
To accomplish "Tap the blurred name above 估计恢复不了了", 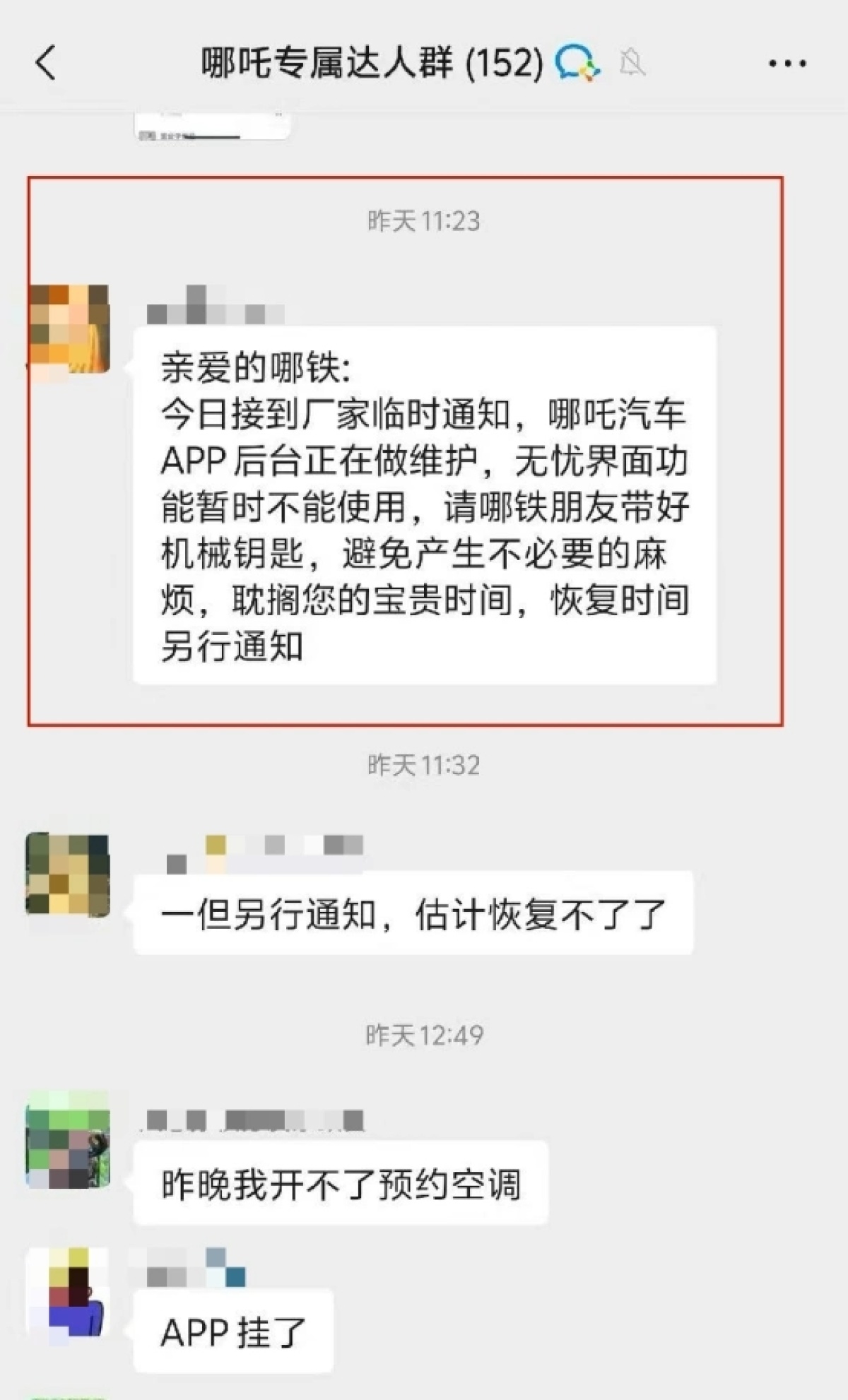I will tap(264, 853).
